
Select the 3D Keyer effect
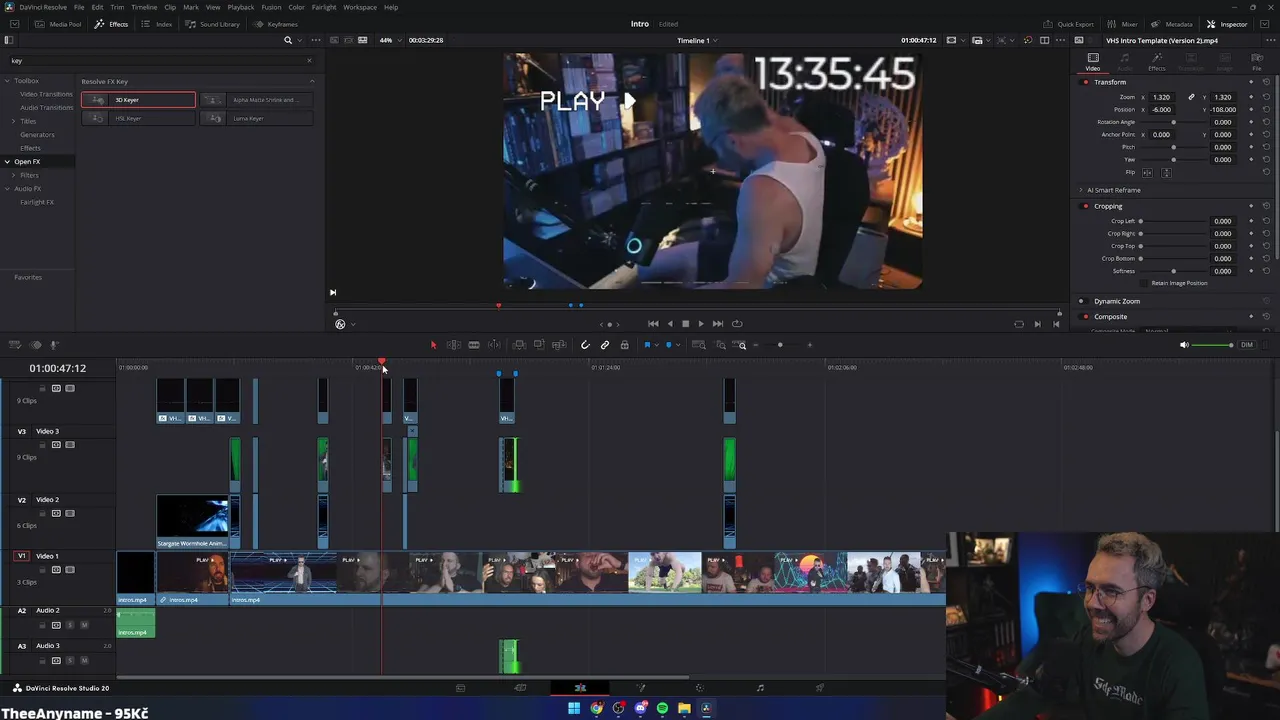pos(139,100)
